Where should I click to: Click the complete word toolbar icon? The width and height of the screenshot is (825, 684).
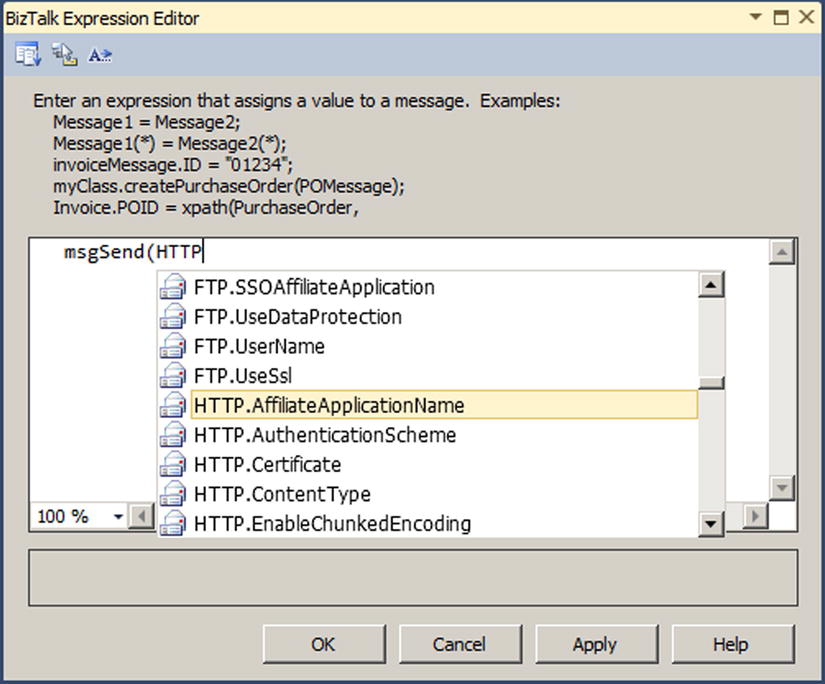99,55
